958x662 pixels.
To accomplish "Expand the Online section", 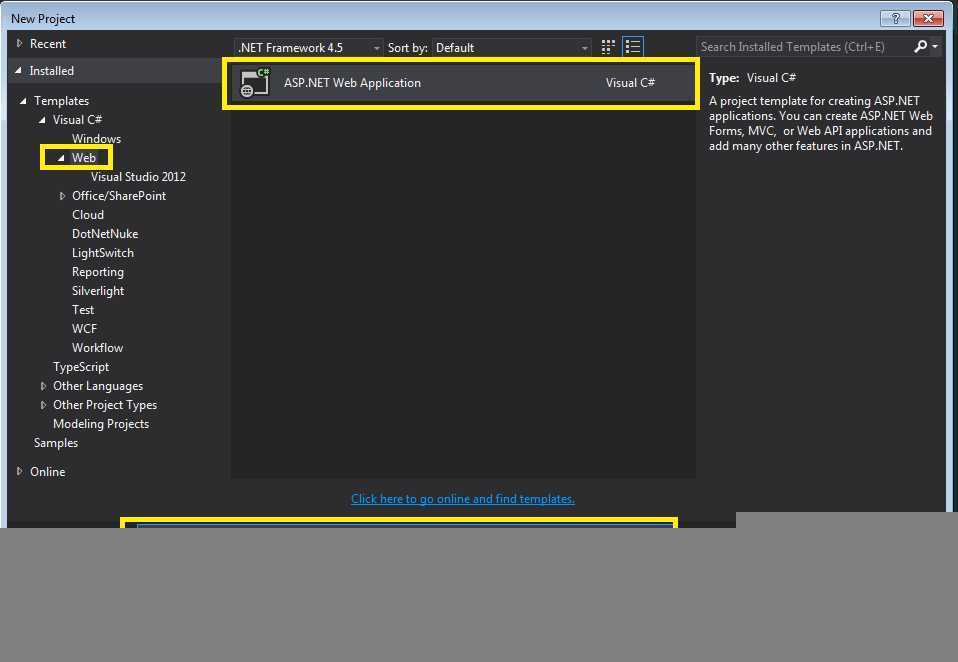I will (x=20, y=471).
